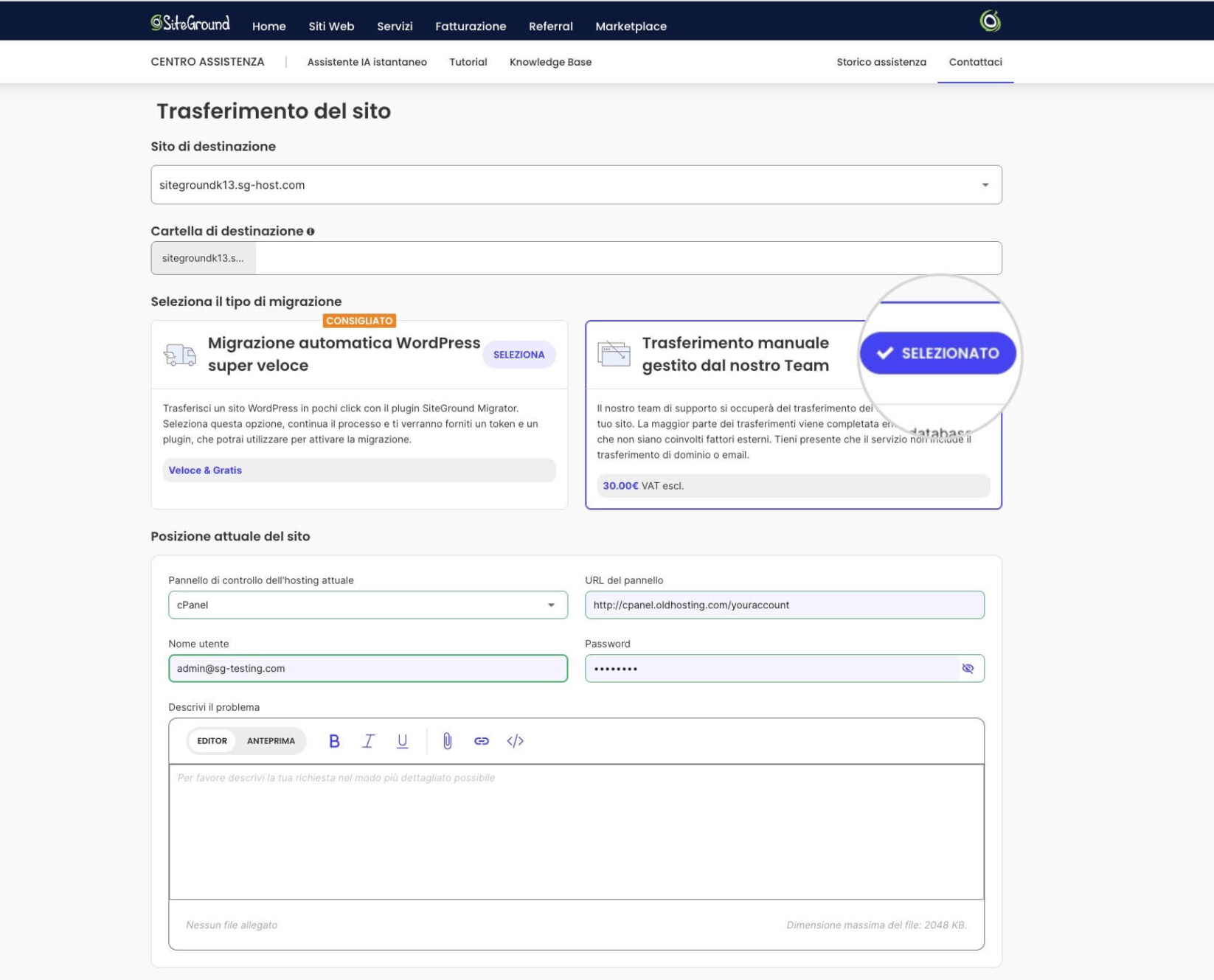Viewport: 1214px width, 980px height.
Task: Open Servizi menu item
Action: pos(395,26)
